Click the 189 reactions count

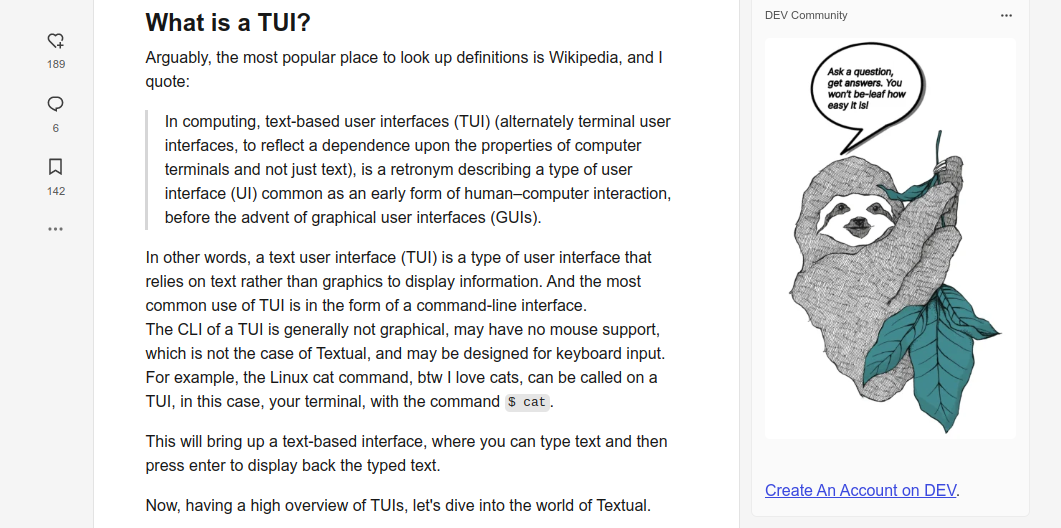tap(56, 64)
